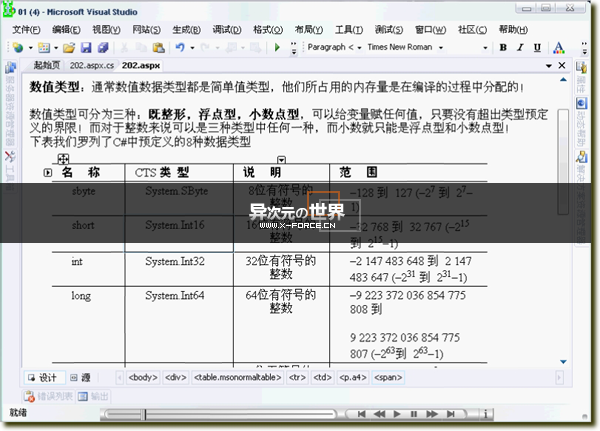Open the 编辑(E) menu
The image size is (600, 431).
click(66, 29)
